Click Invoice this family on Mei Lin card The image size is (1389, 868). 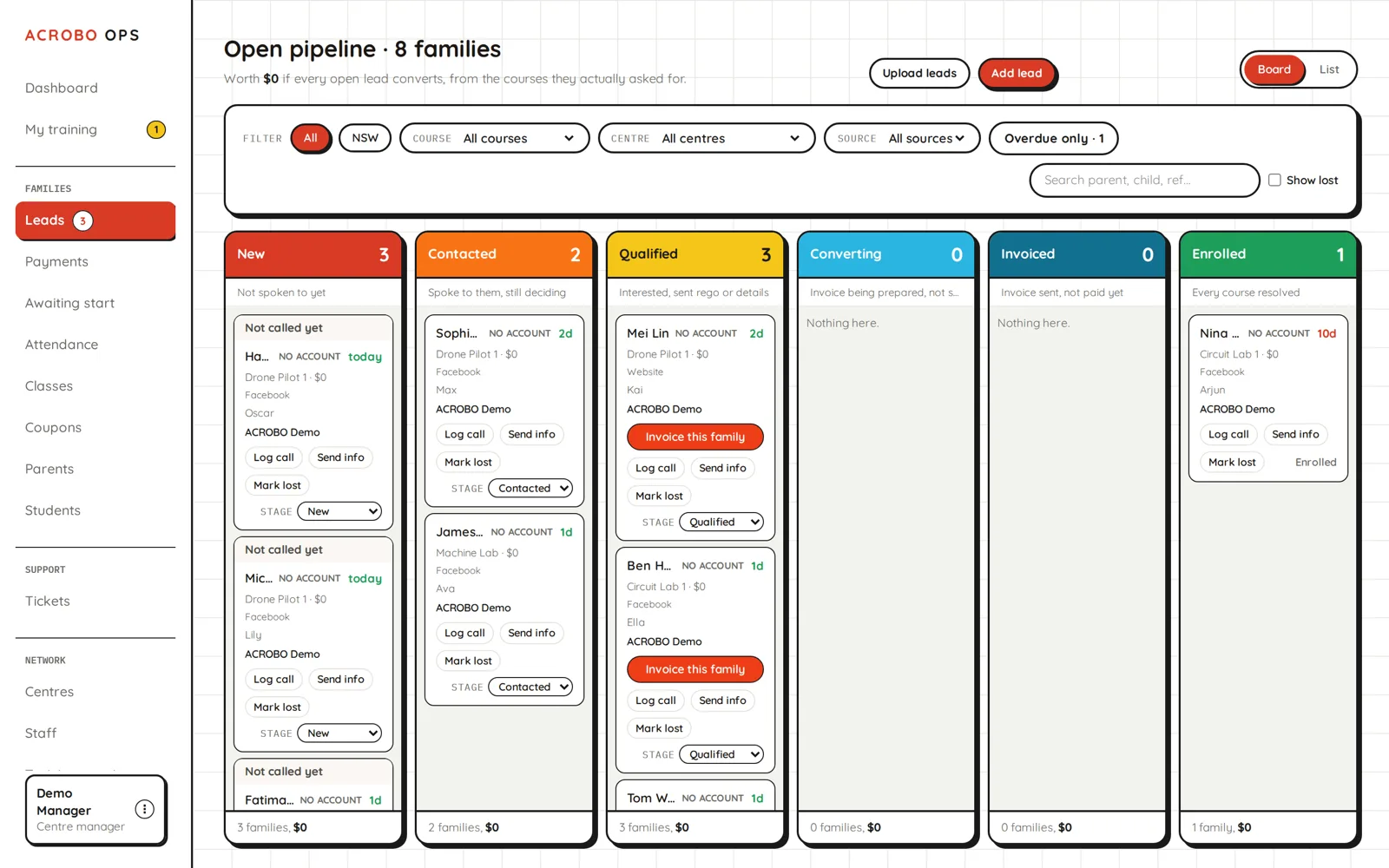point(695,437)
